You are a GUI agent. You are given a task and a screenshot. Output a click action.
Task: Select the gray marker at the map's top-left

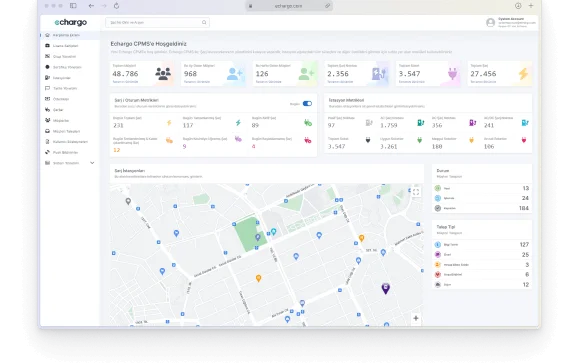coord(128,201)
